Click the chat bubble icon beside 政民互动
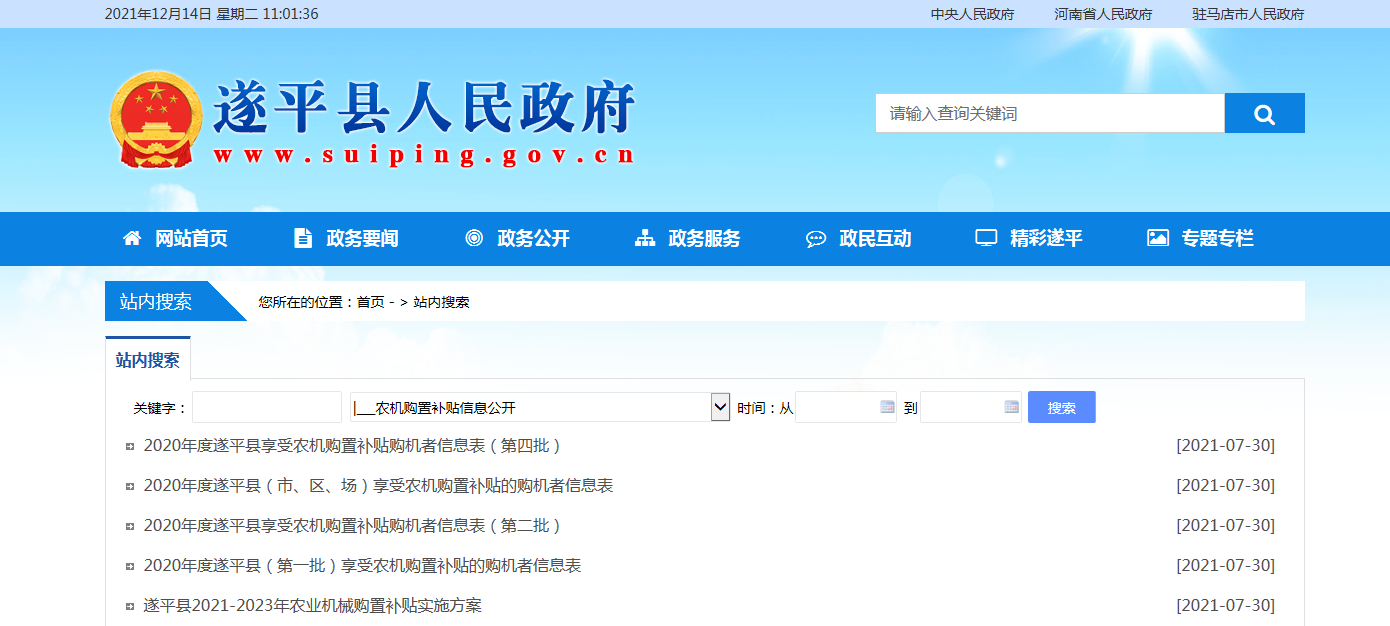The image size is (1390, 626). coord(816,238)
